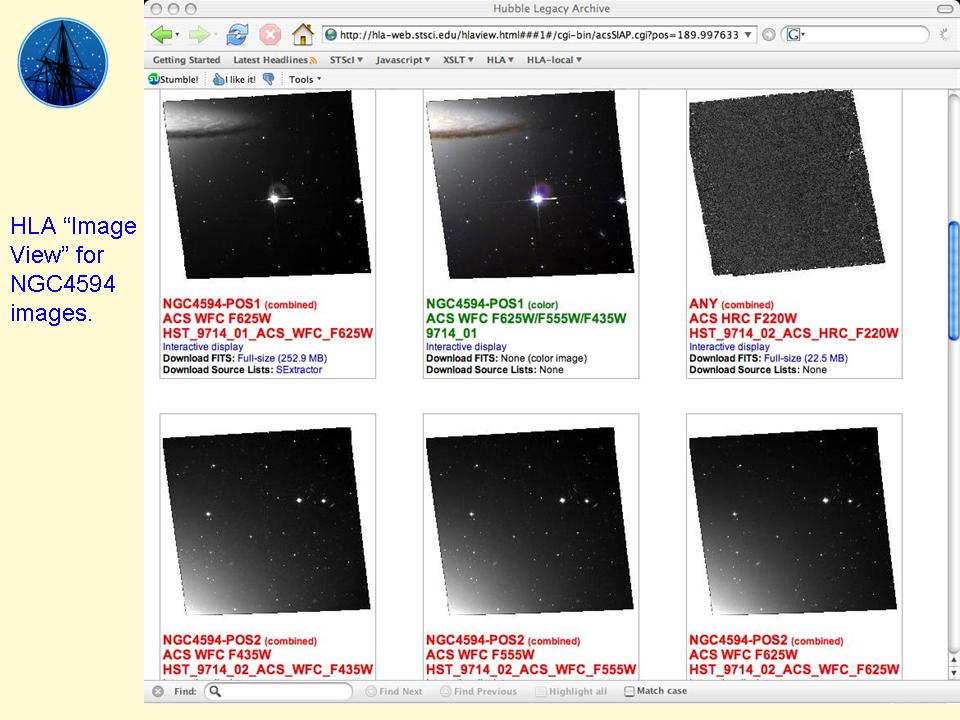Open the Javascript bookmarks folder dropdown
The width and height of the screenshot is (960, 720).
point(402,60)
